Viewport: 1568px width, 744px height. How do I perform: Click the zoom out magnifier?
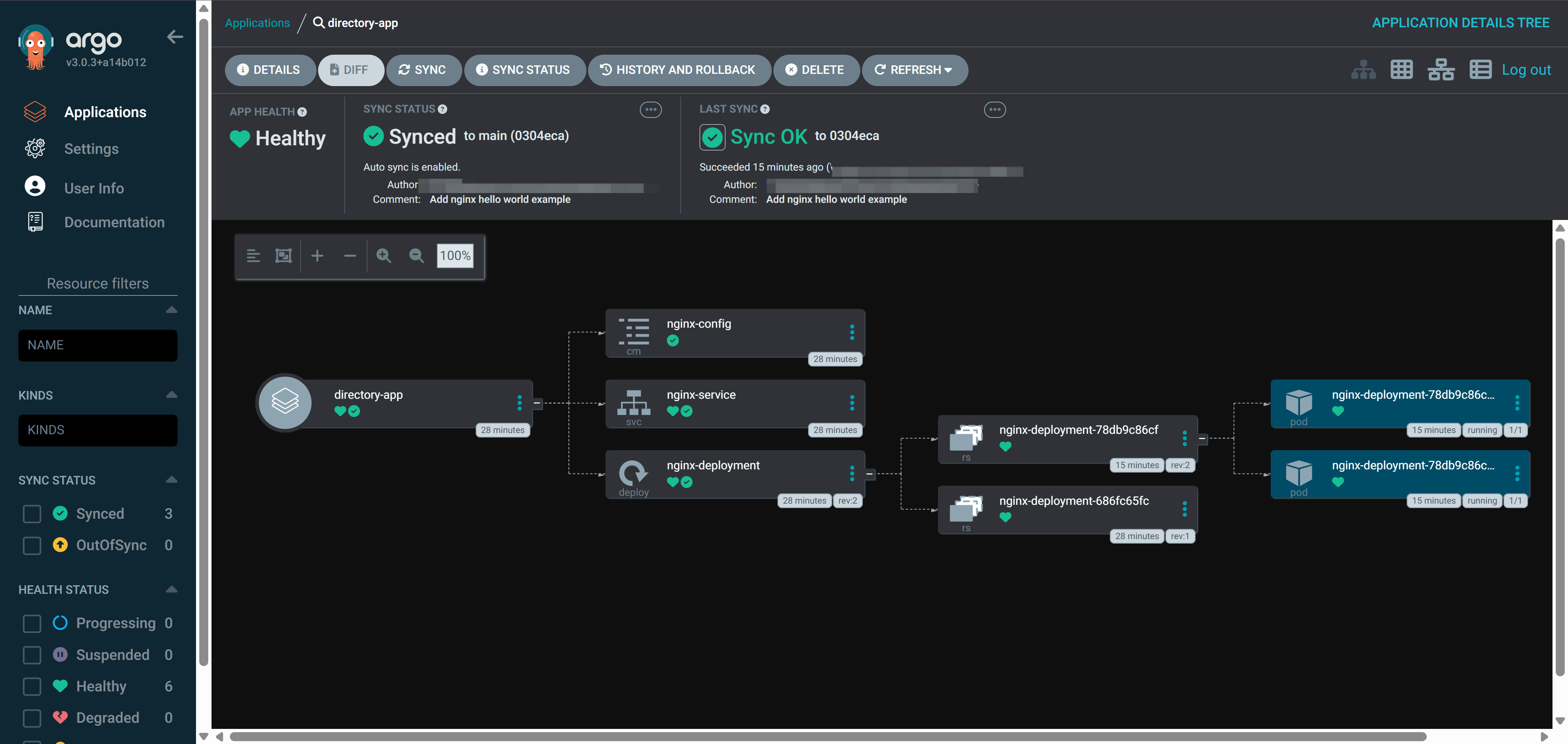click(416, 255)
